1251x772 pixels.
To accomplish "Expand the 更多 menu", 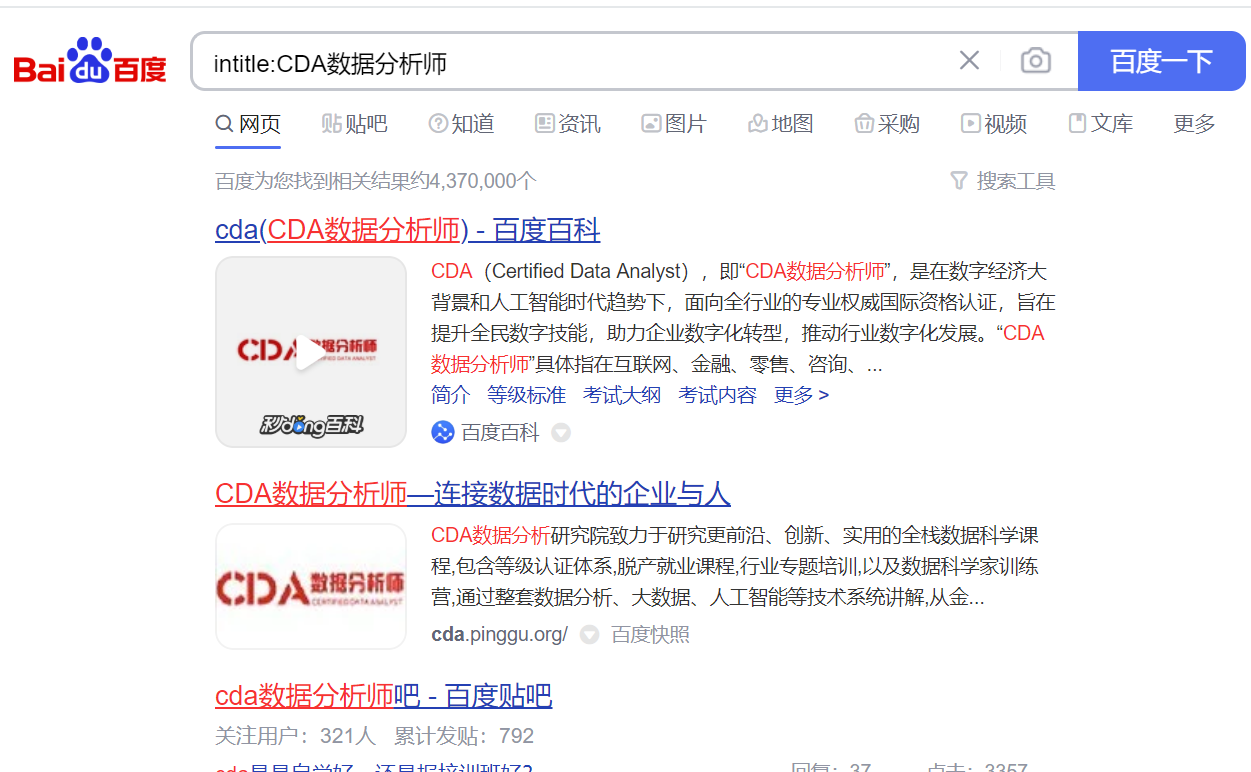I will click(1194, 124).
